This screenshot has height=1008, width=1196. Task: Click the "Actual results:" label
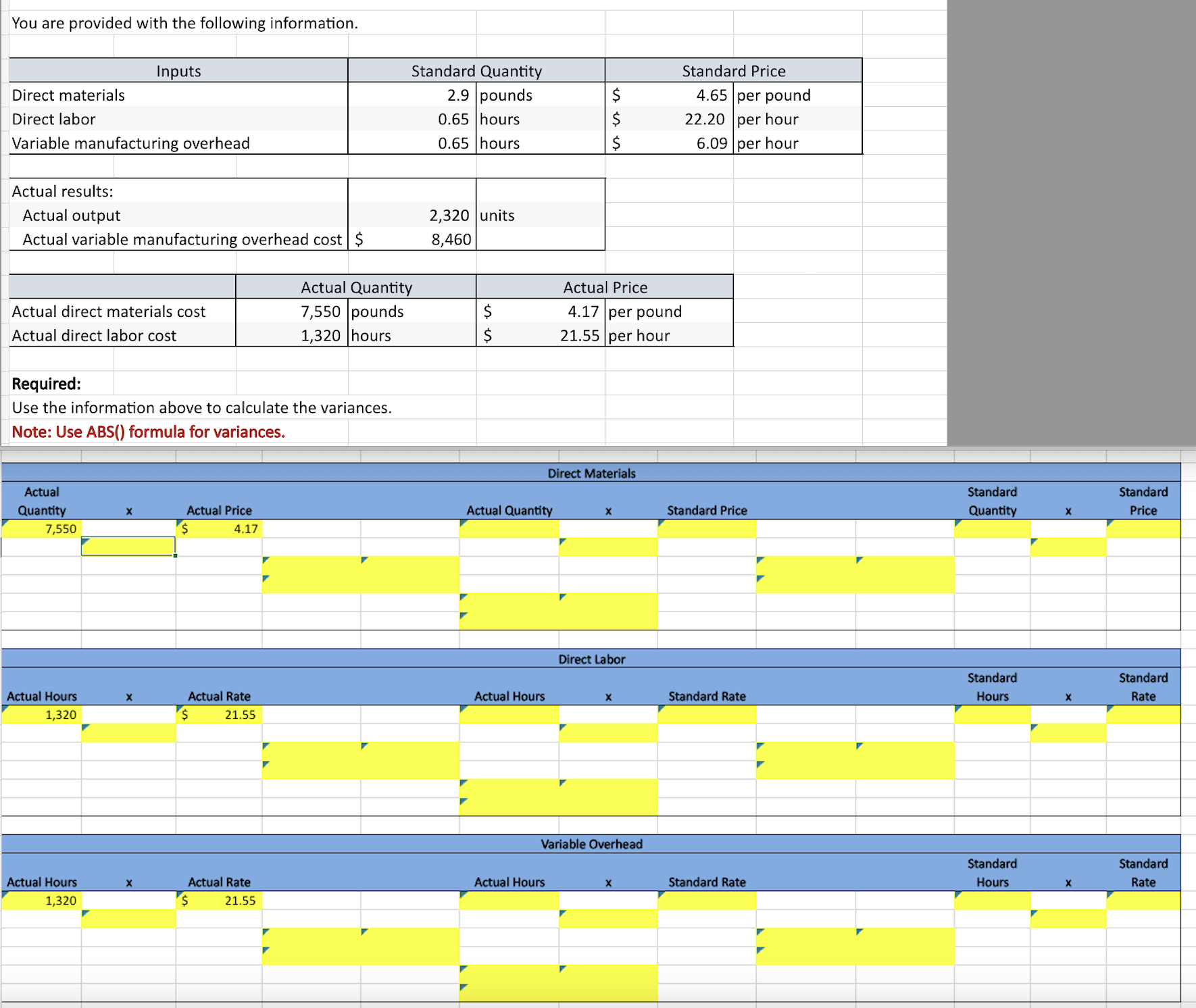coord(62,191)
